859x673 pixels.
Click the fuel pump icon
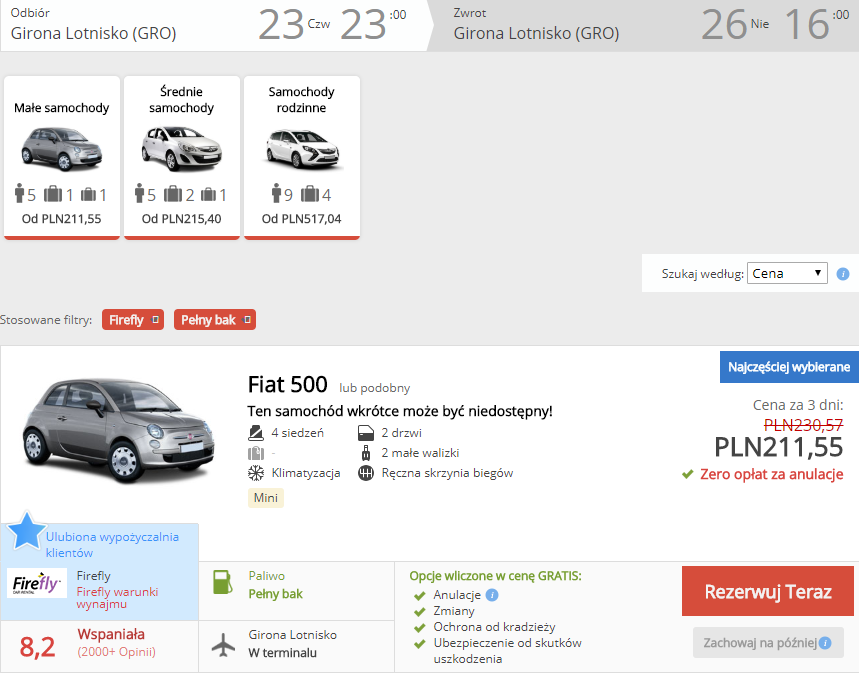click(x=222, y=582)
